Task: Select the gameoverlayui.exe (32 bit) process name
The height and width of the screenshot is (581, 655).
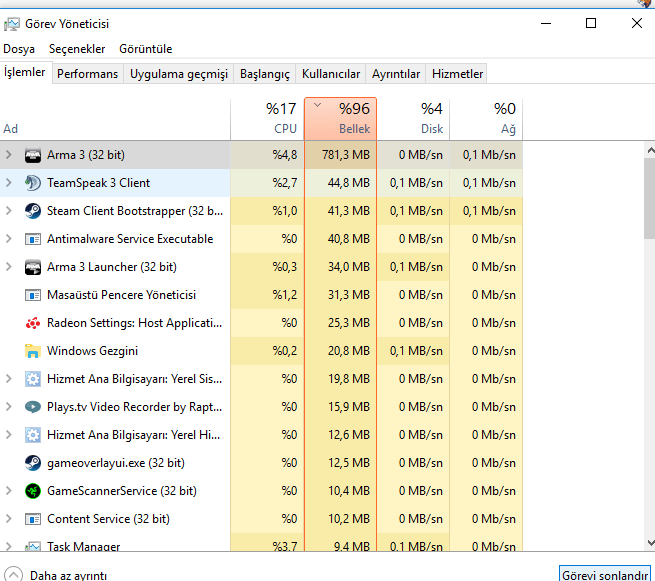Action: point(116,463)
